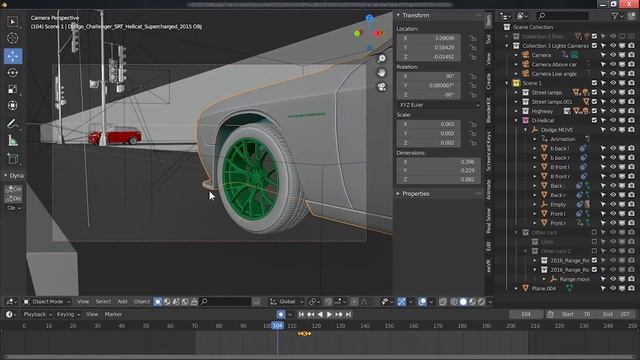
Task: Jump to the timeline start frame
Action: click(x=301, y=315)
